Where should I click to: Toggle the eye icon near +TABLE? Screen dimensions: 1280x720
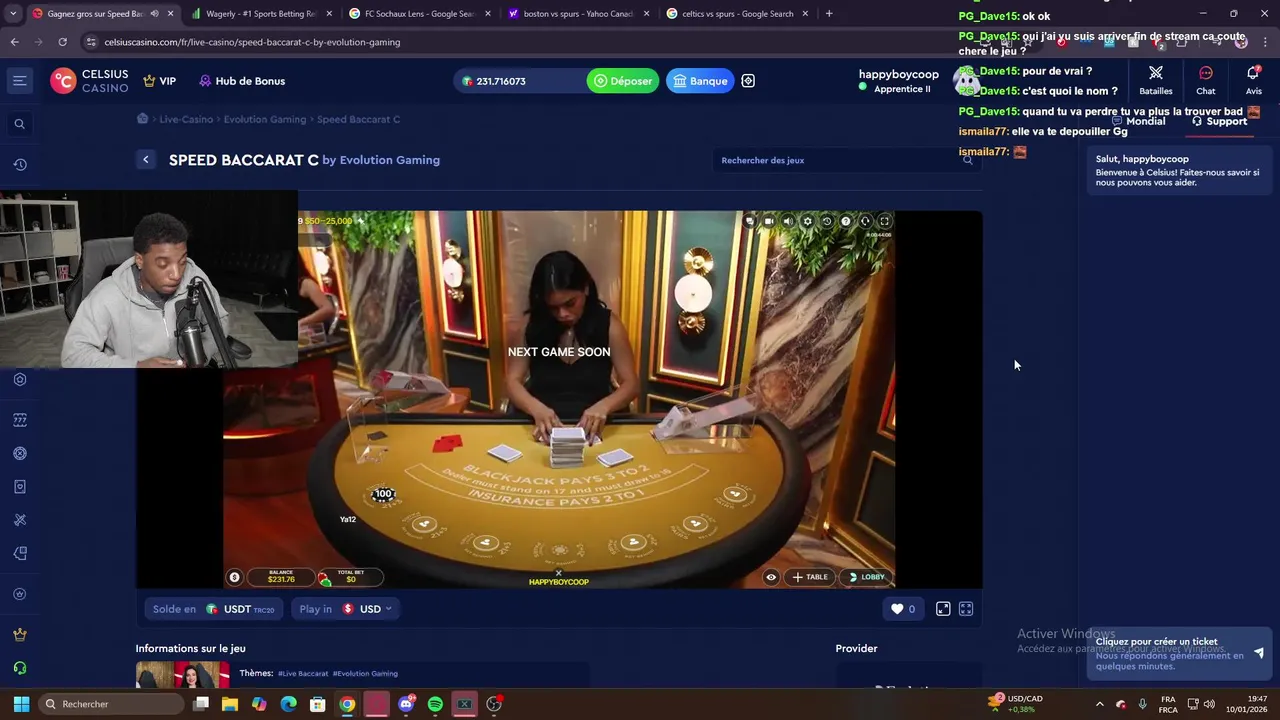[771, 577]
